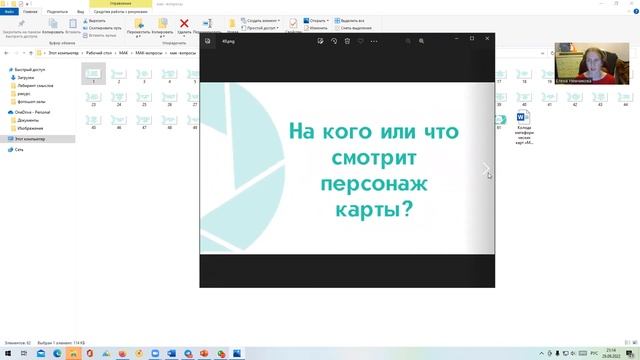640x360 pixels.
Task: Open the three-dots more menu in Photos
Action: 374,41
